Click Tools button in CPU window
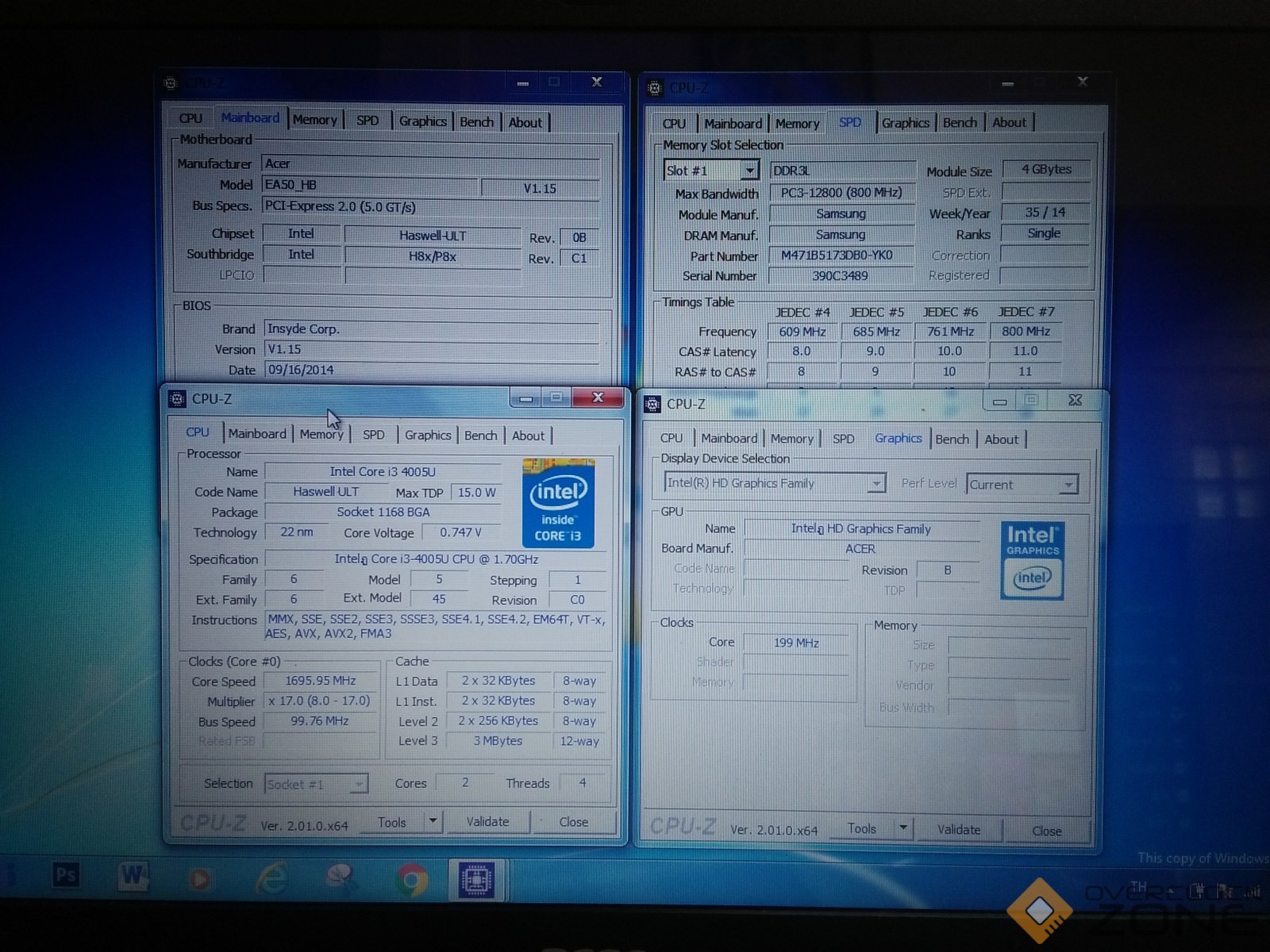This screenshot has height=952, width=1270. click(x=391, y=823)
